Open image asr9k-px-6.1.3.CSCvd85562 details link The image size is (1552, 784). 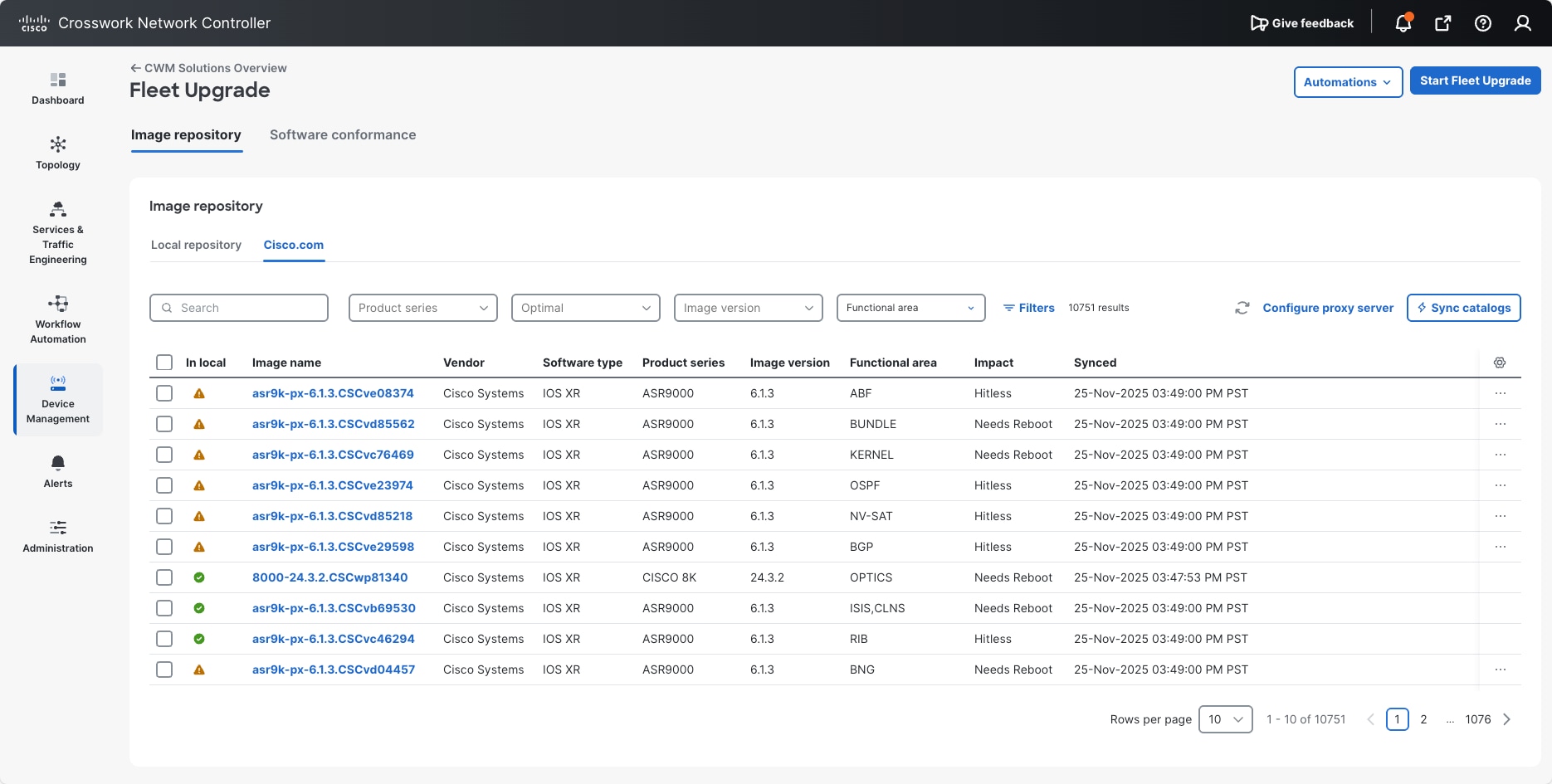click(x=334, y=424)
